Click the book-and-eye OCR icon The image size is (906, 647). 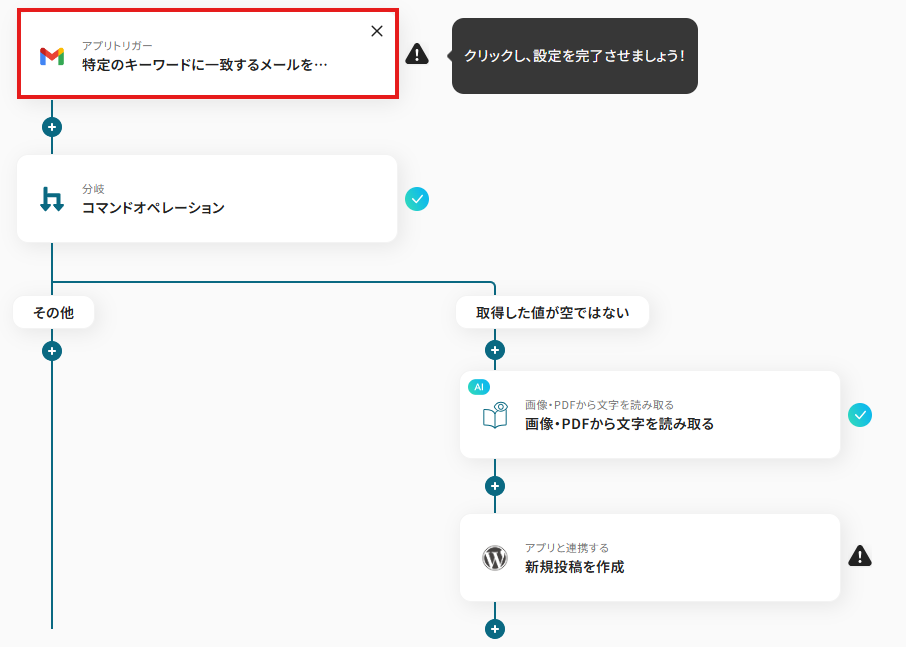(x=495, y=415)
